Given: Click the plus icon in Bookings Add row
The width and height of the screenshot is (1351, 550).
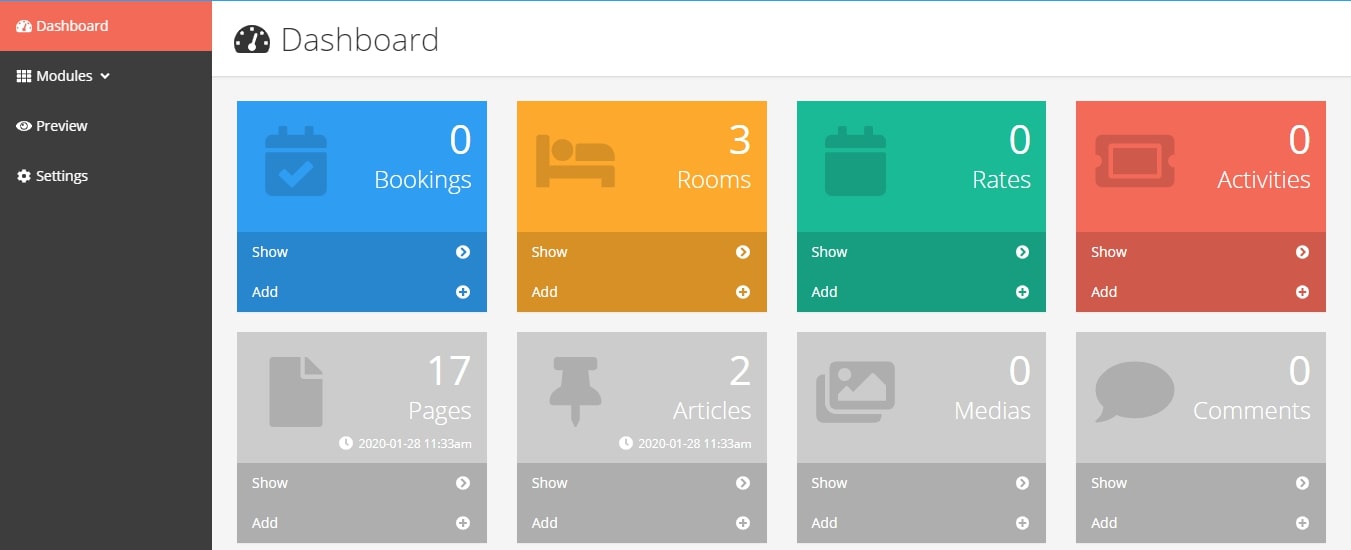Looking at the screenshot, I should tap(463, 292).
